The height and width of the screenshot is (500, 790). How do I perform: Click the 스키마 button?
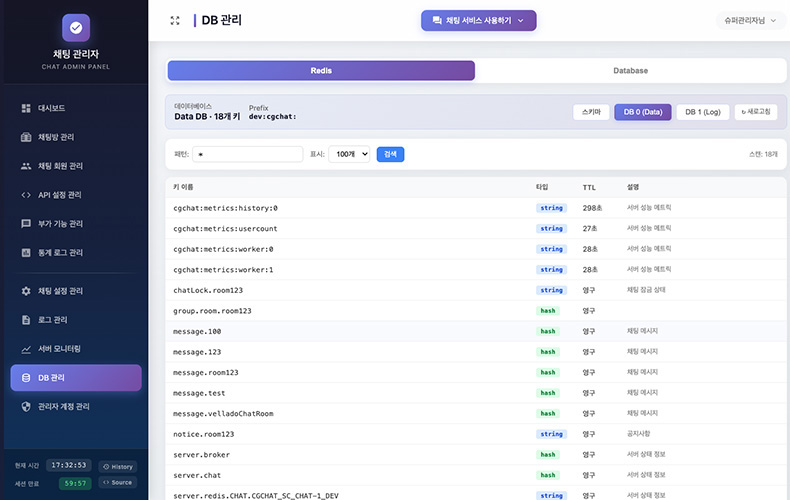click(591, 112)
